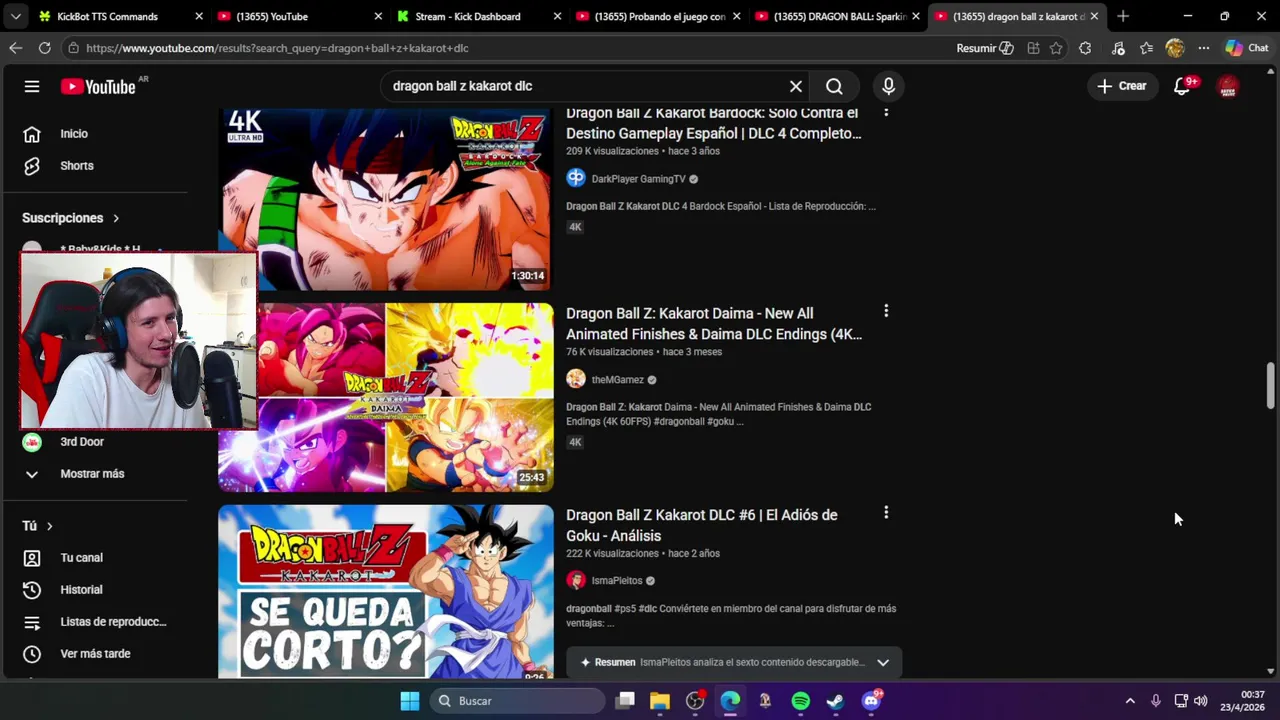
Task: Open the YouTube hamburger guide menu
Action: click(x=32, y=86)
